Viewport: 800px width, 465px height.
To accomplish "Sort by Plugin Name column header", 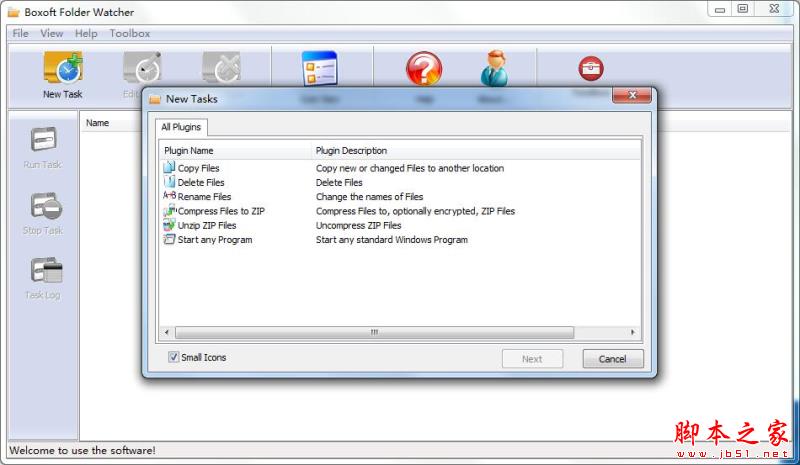I will coord(235,151).
